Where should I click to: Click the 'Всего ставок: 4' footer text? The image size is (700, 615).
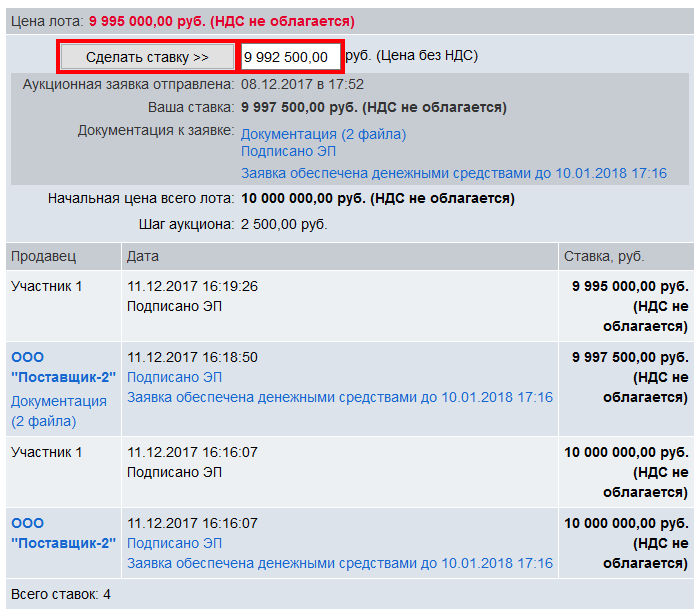[x=60, y=595]
